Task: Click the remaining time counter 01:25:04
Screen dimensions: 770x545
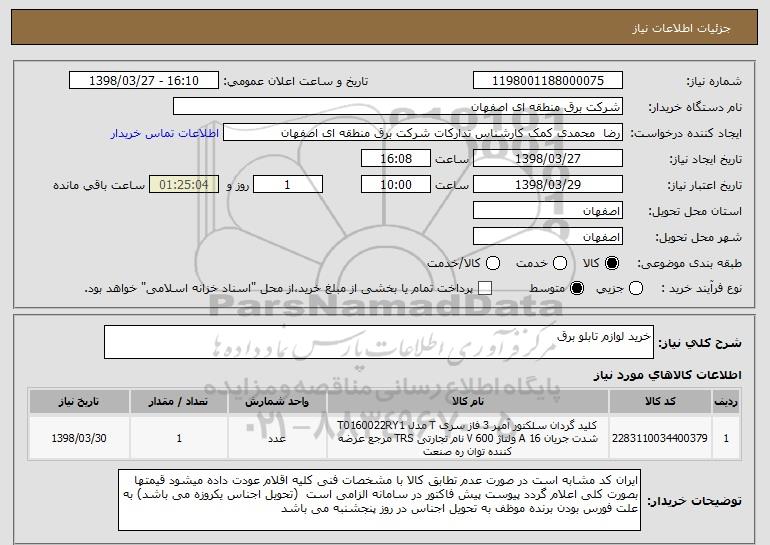Action: [184, 185]
